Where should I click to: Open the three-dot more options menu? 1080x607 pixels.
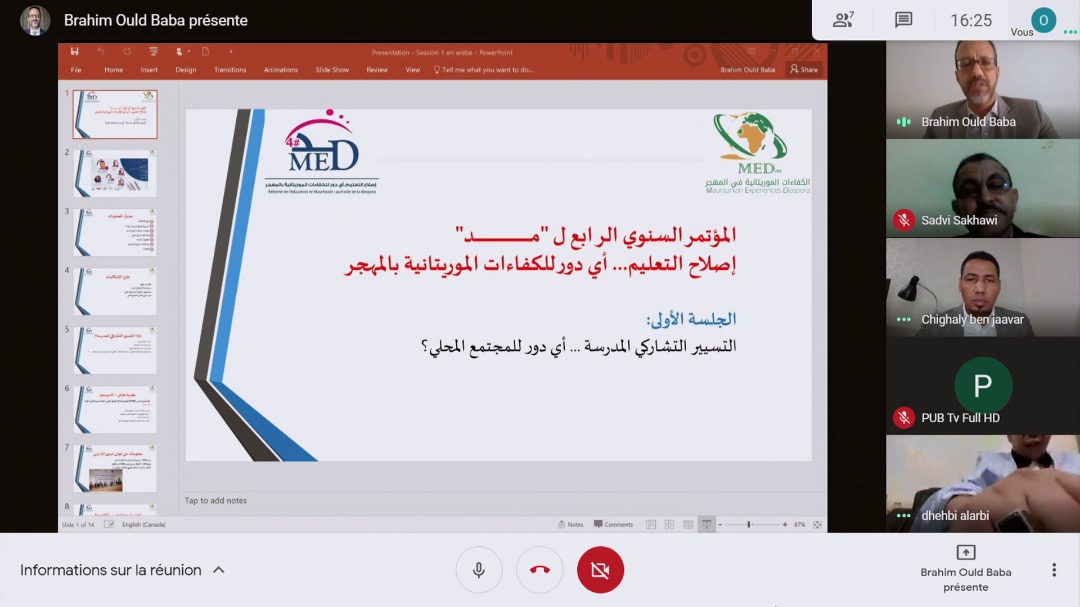click(1053, 570)
